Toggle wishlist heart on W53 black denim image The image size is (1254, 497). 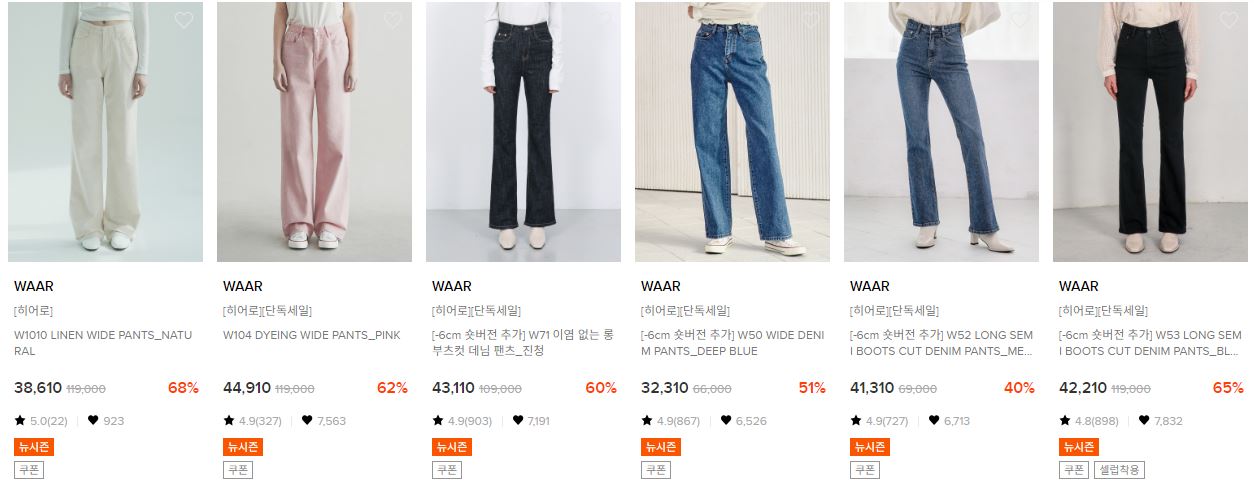click(1229, 20)
